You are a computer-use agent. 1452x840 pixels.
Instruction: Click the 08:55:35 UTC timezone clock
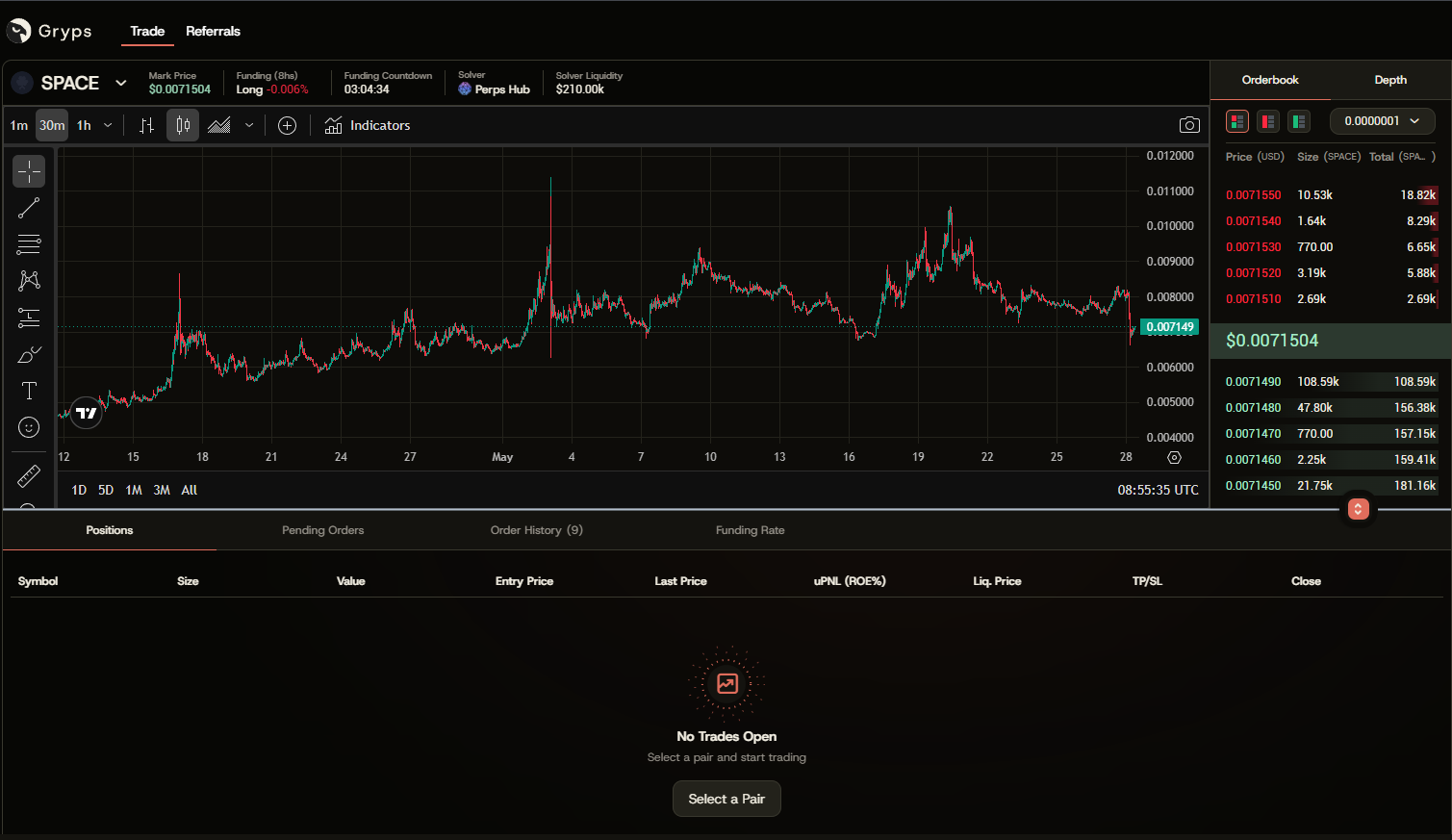1158,490
